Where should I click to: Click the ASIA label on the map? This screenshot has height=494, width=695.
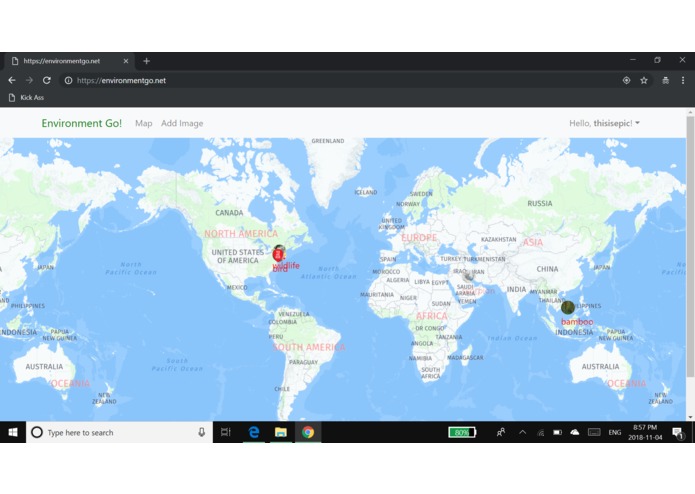(x=533, y=242)
